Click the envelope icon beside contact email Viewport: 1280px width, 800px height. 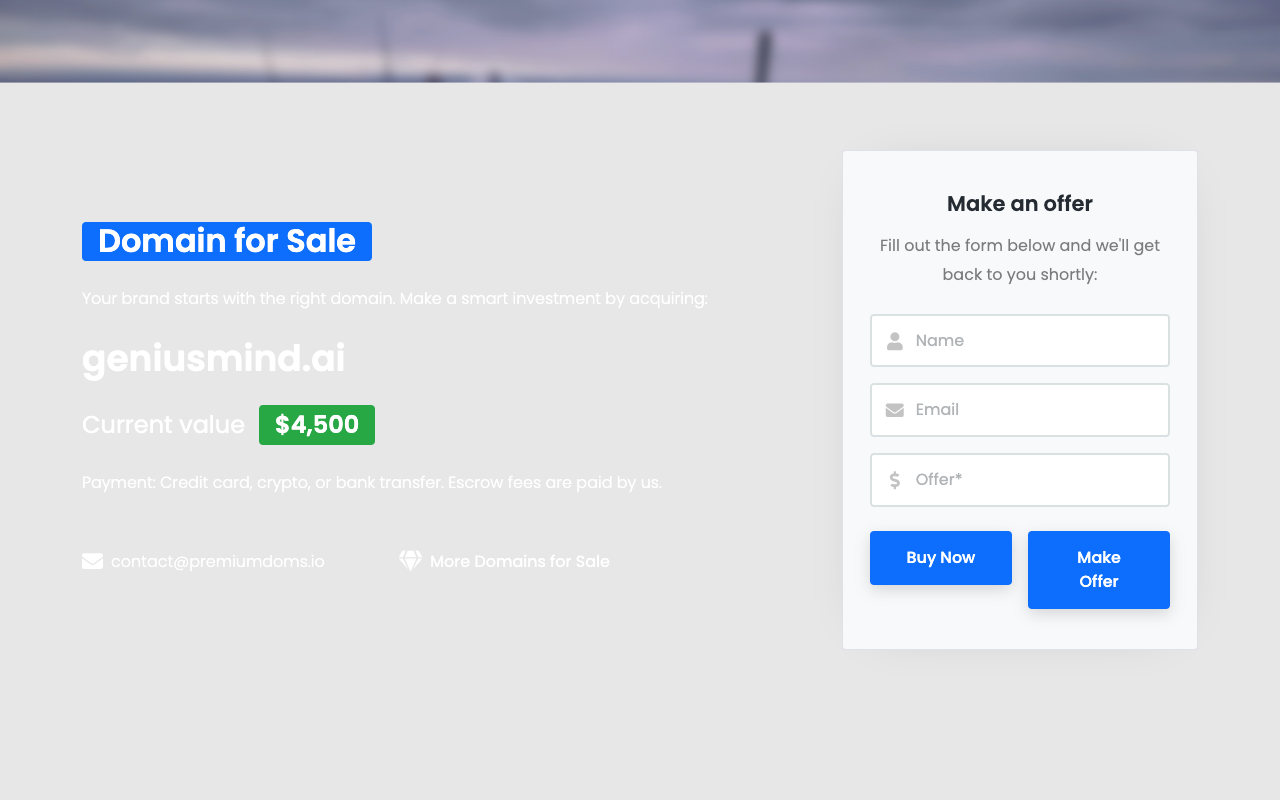[x=92, y=561]
